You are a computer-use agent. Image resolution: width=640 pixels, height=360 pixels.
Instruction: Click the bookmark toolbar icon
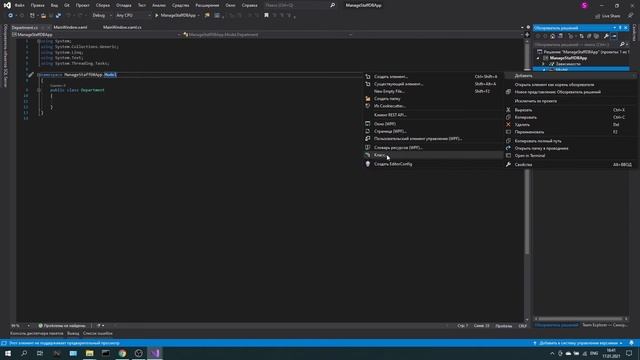(267, 16)
